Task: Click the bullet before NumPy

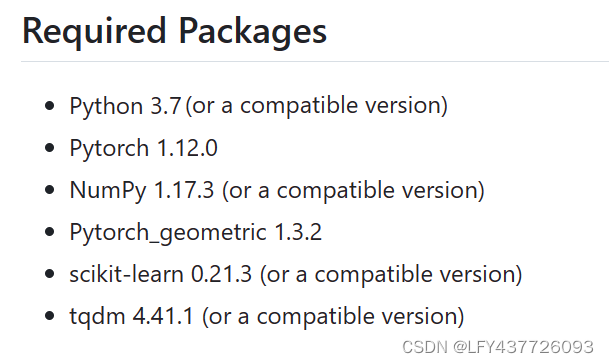Action: coord(49,190)
